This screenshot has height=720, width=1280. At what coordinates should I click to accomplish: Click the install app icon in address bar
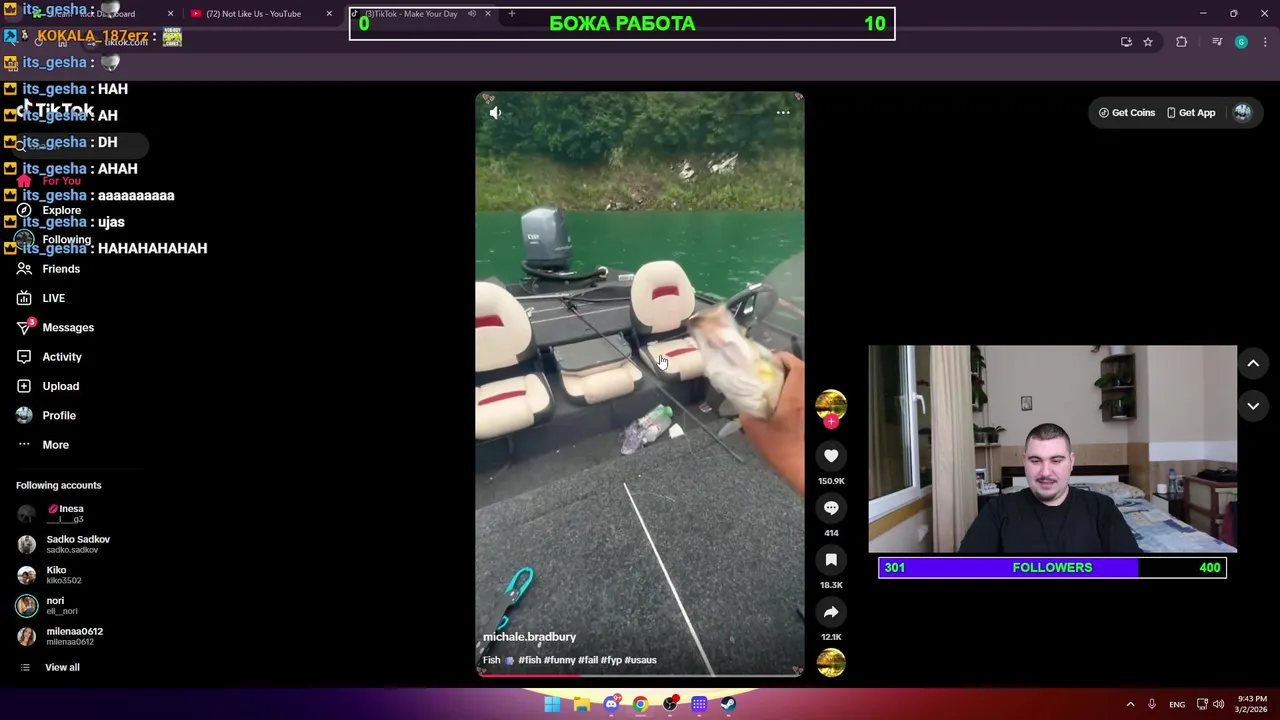coord(1126,42)
